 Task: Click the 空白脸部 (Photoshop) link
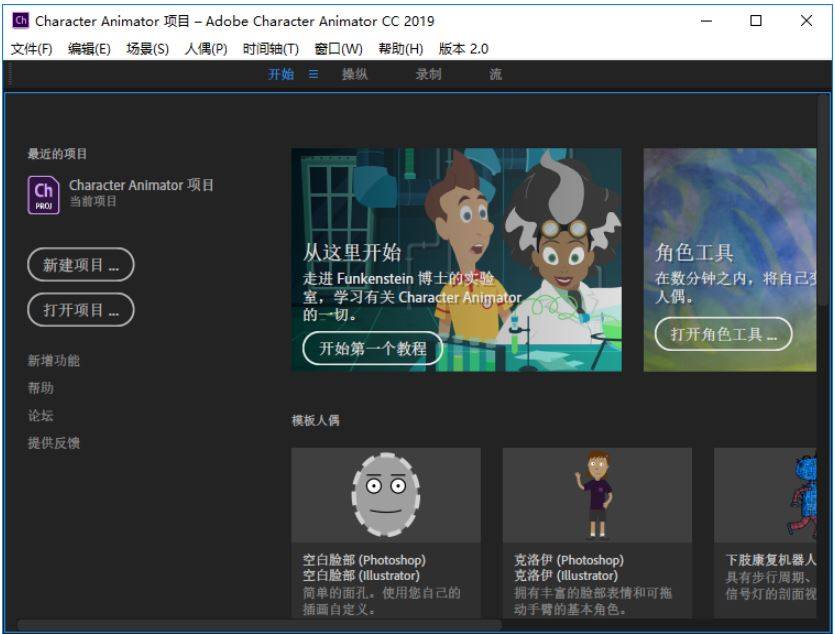coord(364,560)
